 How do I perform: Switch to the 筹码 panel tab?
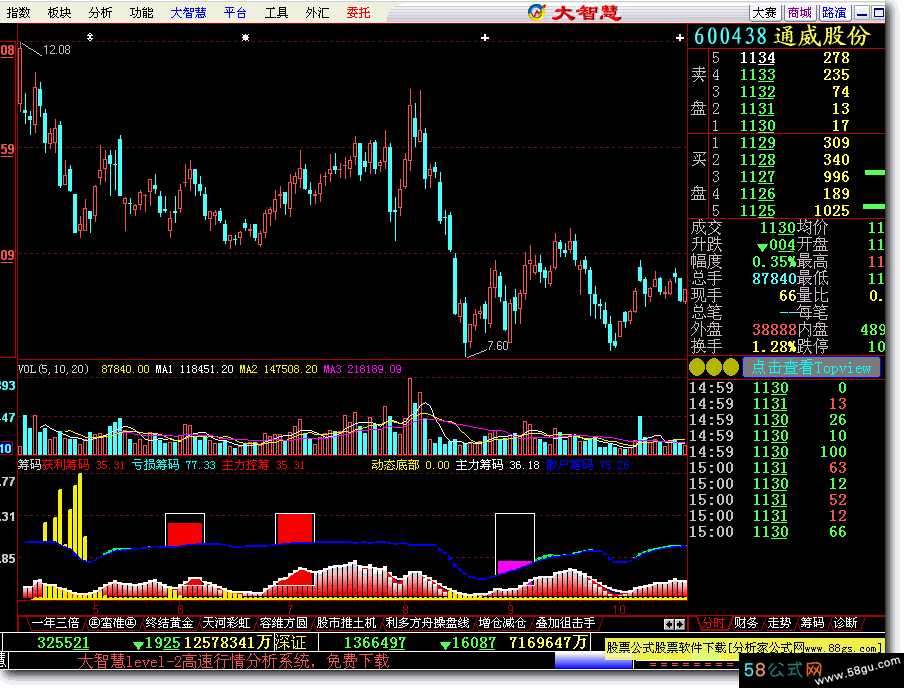[x=812, y=623]
